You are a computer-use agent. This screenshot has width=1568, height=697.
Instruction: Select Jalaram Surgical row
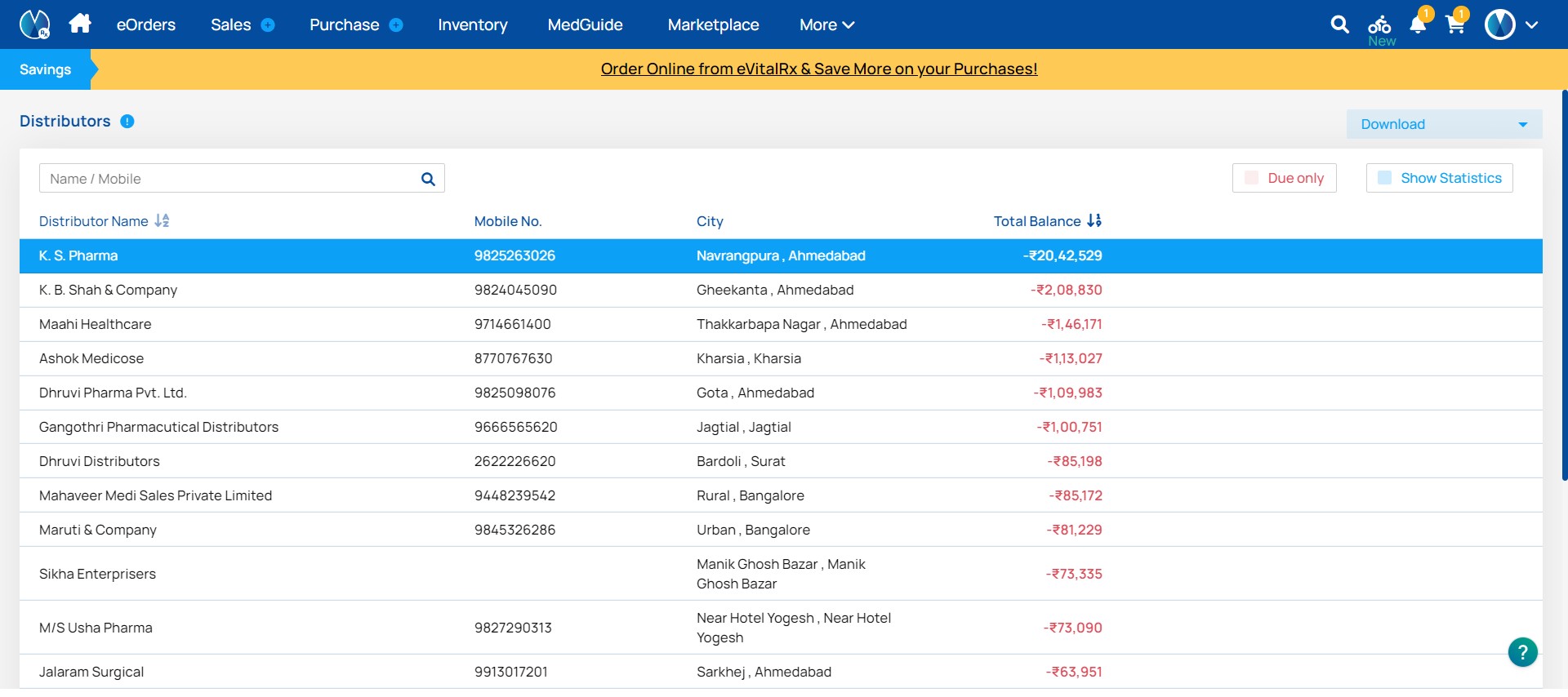click(x=781, y=672)
